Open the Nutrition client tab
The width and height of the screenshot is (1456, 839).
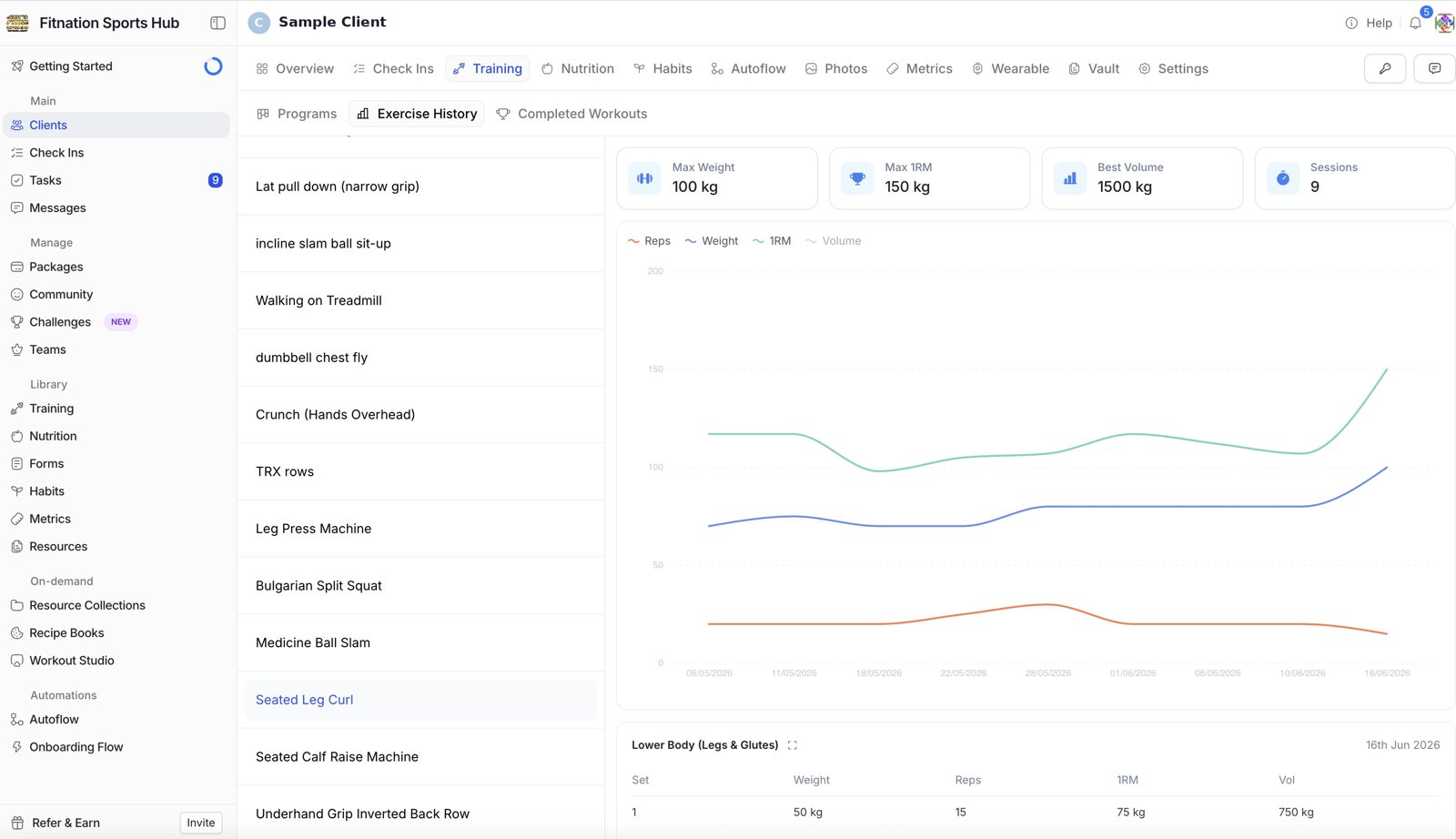point(578,68)
